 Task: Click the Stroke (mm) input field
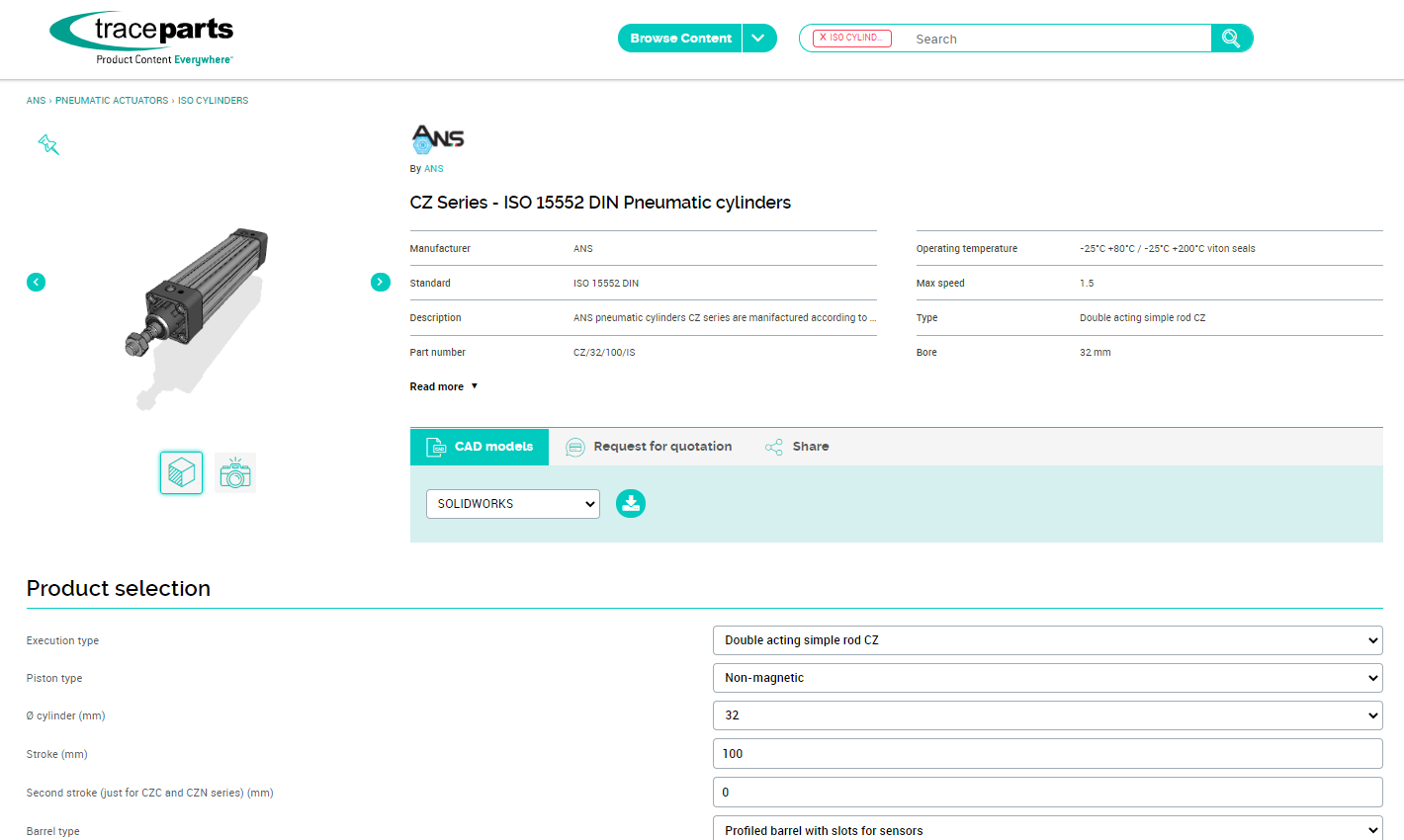(1047, 754)
